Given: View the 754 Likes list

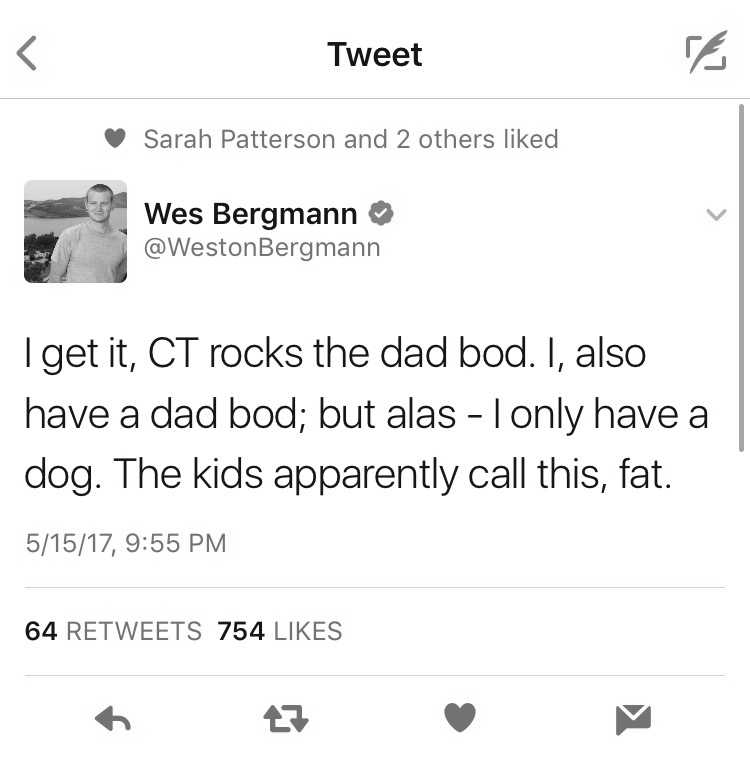Looking at the screenshot, I should (280, 631).
